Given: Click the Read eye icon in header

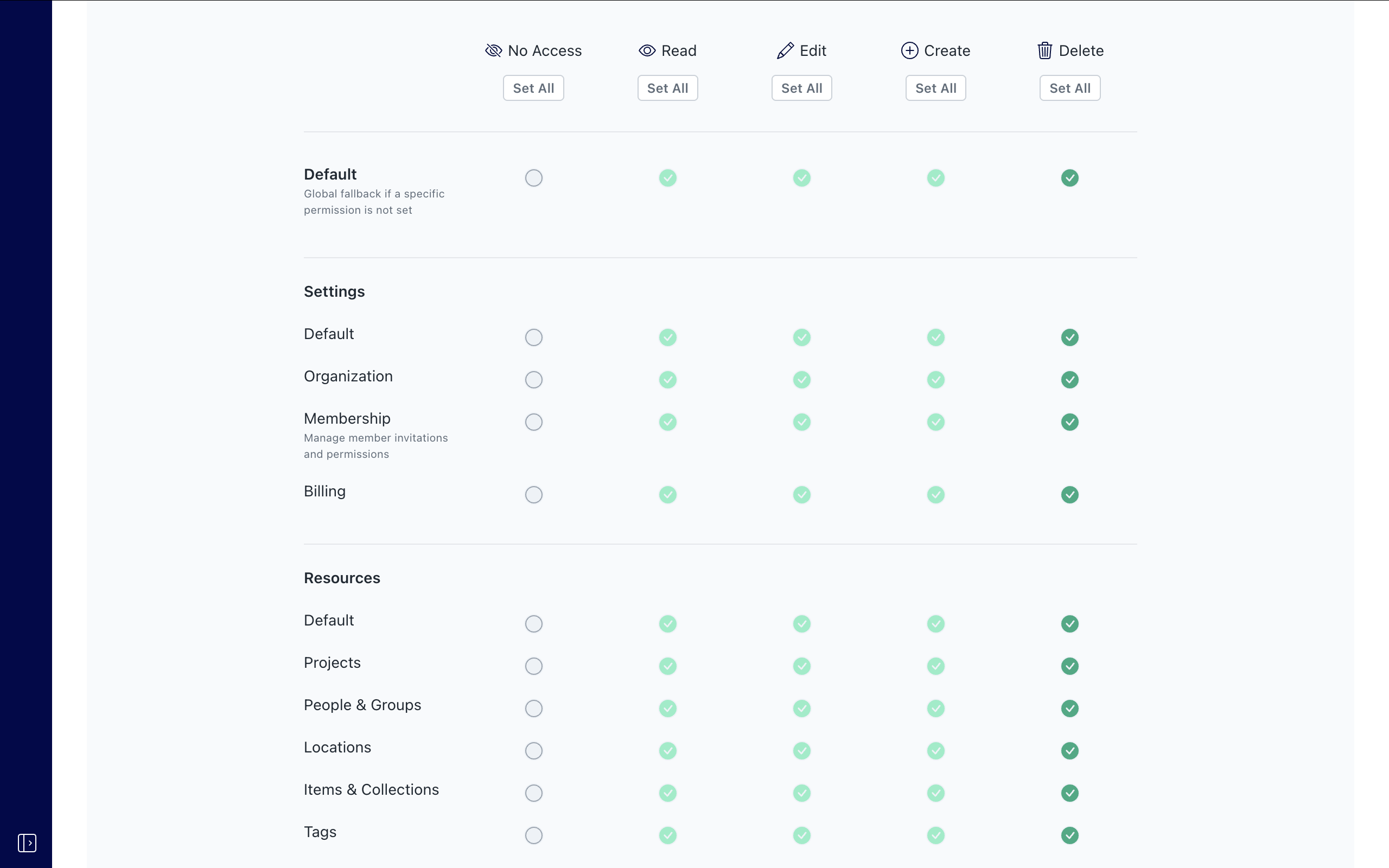Looking at the screenshot, I should [647, 50].
